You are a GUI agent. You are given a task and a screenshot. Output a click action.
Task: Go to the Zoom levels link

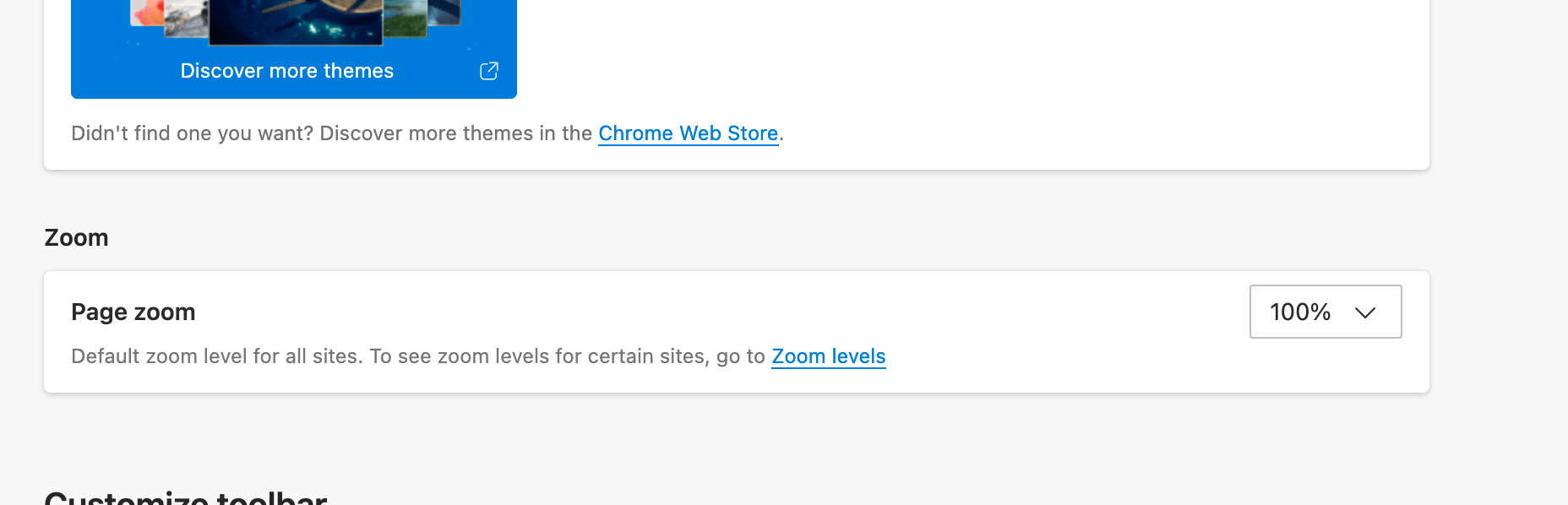point(828,356)
